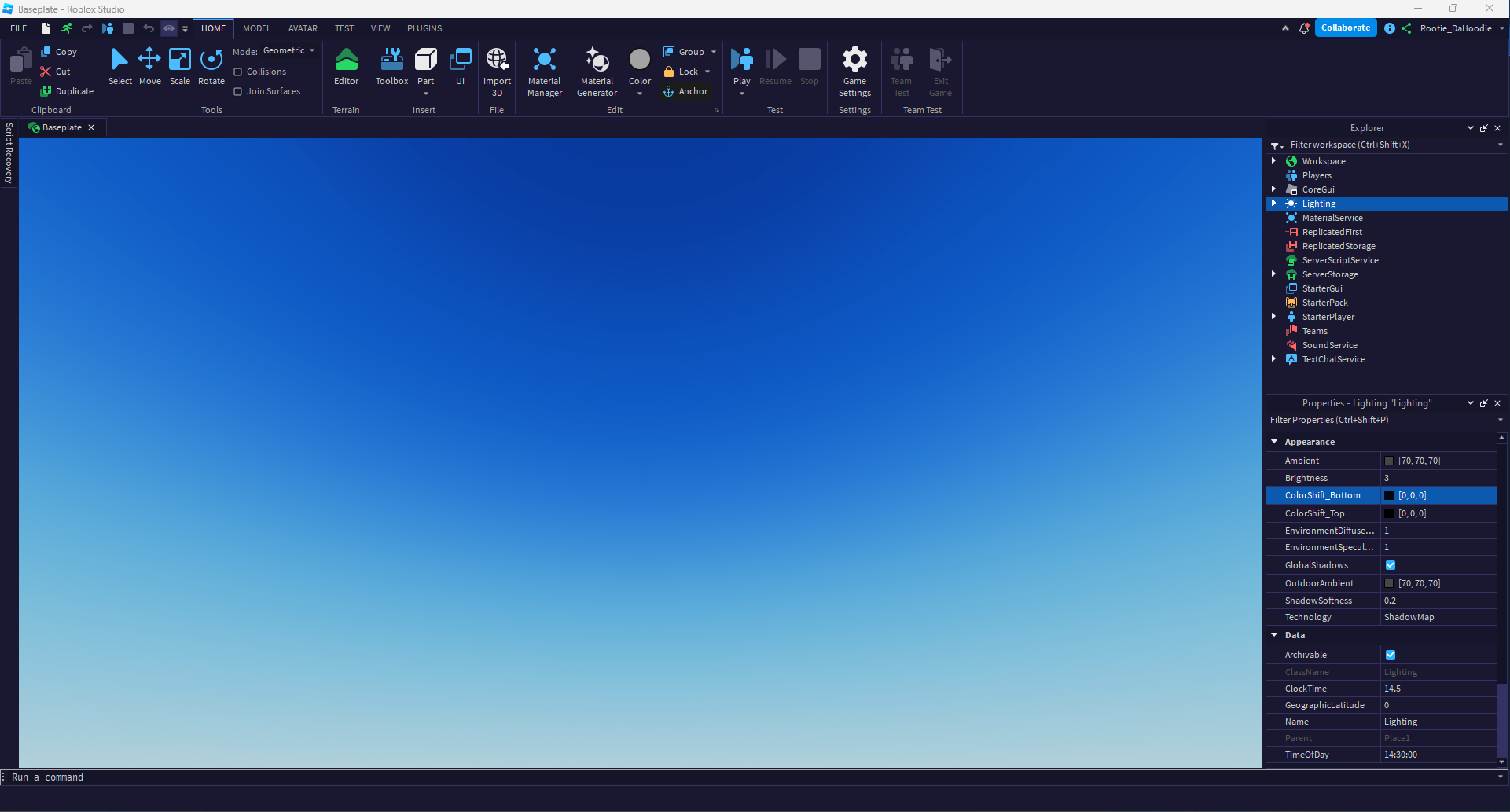Viewport: 1510px width, 812px height.
Task: Expand StarterPlayer in the Explorer
Action: point(1275,316)
